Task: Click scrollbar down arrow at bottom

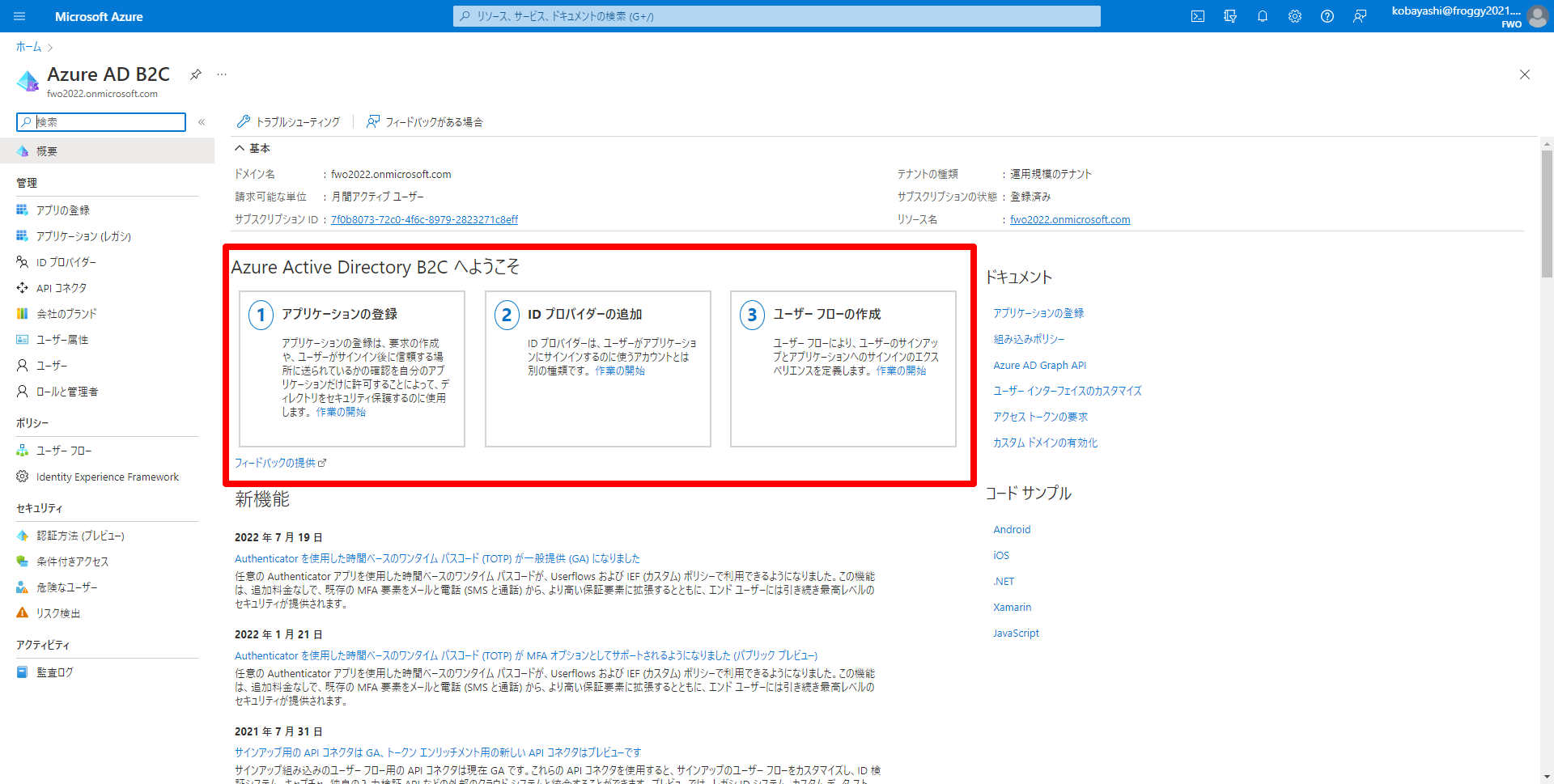Action: click(x=1547, y=778)
